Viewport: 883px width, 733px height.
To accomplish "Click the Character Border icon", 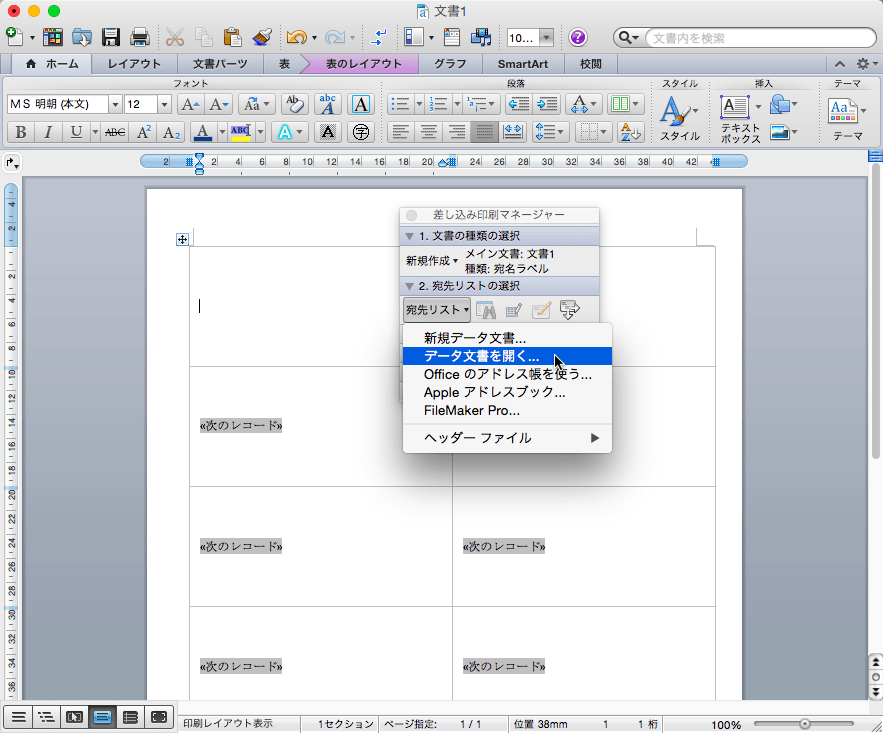I will [360, 104].
